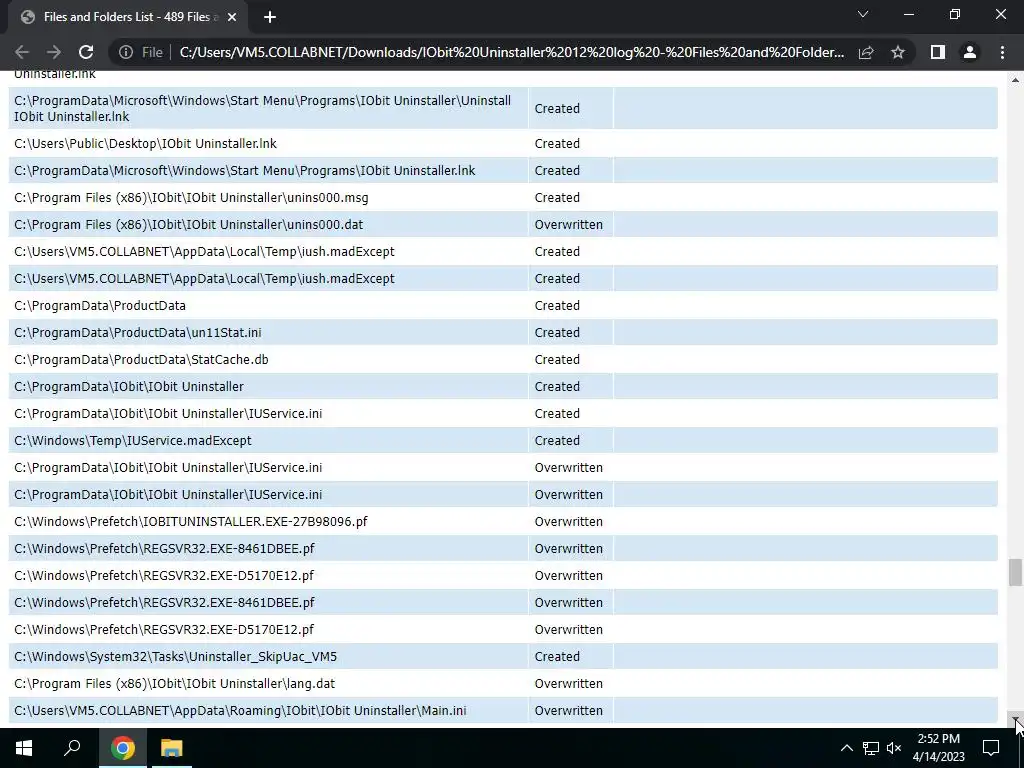Click the Share this page icon

click(x=866, y=52)
